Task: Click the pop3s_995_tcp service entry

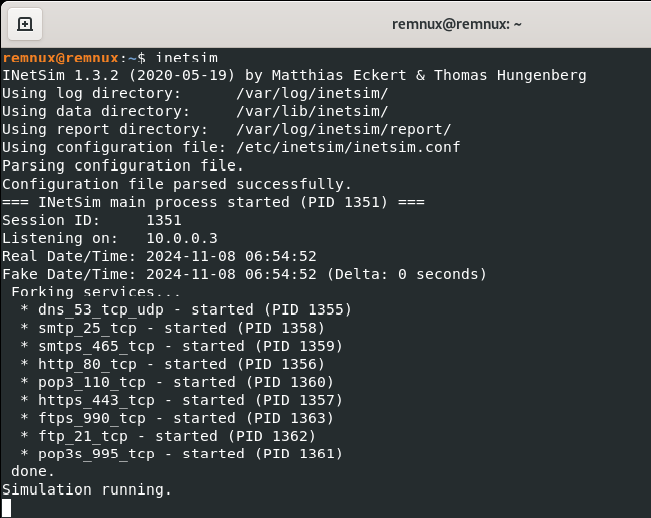Action: pos(181,454)
